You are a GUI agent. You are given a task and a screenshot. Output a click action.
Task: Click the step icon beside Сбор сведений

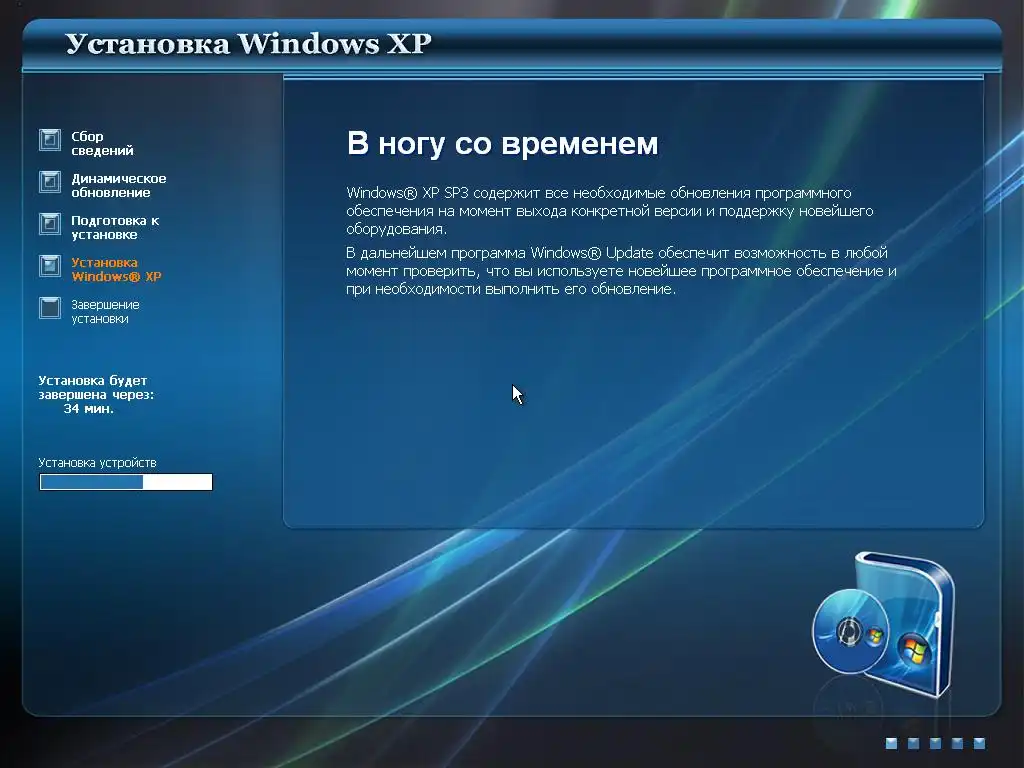click(x=50, y=140)
